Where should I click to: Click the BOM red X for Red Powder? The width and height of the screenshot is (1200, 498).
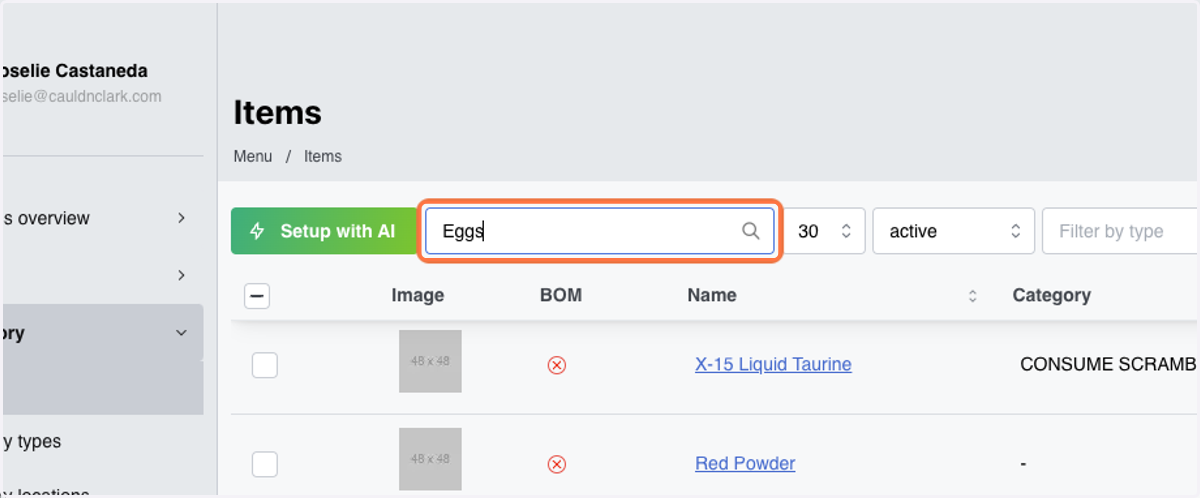[557, 464]
